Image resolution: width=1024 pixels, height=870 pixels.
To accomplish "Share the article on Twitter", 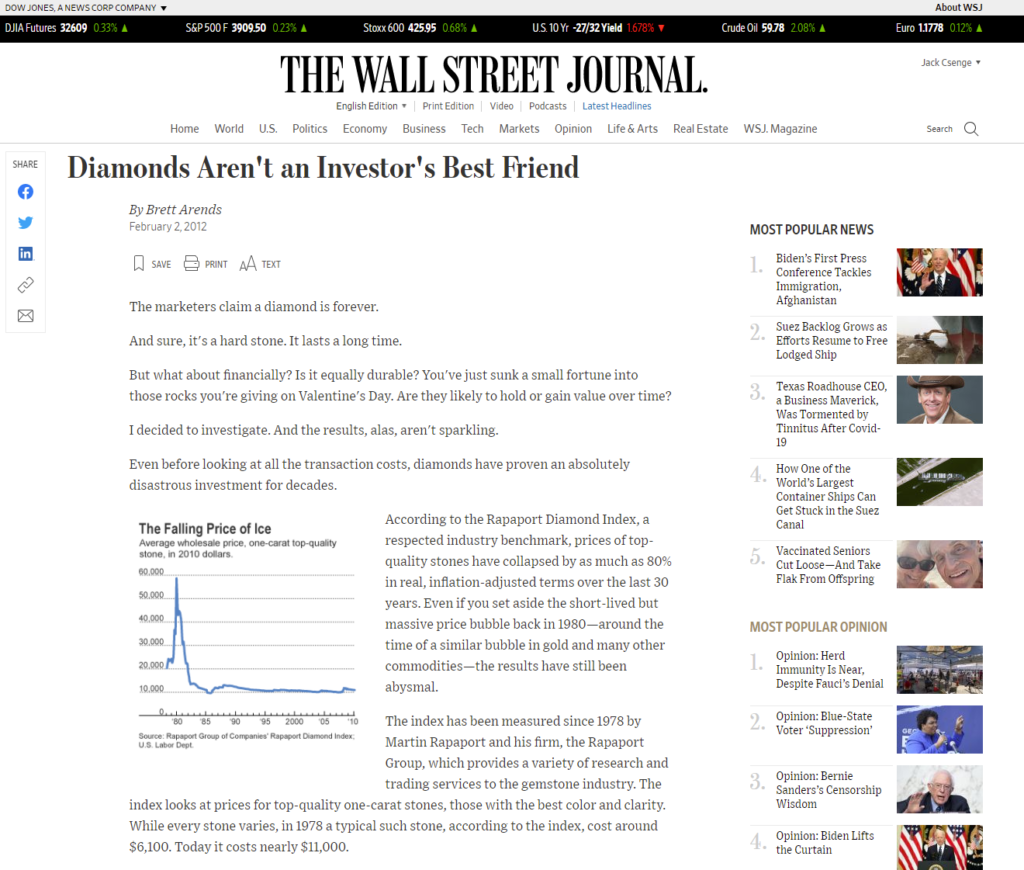I will [25, 223].
